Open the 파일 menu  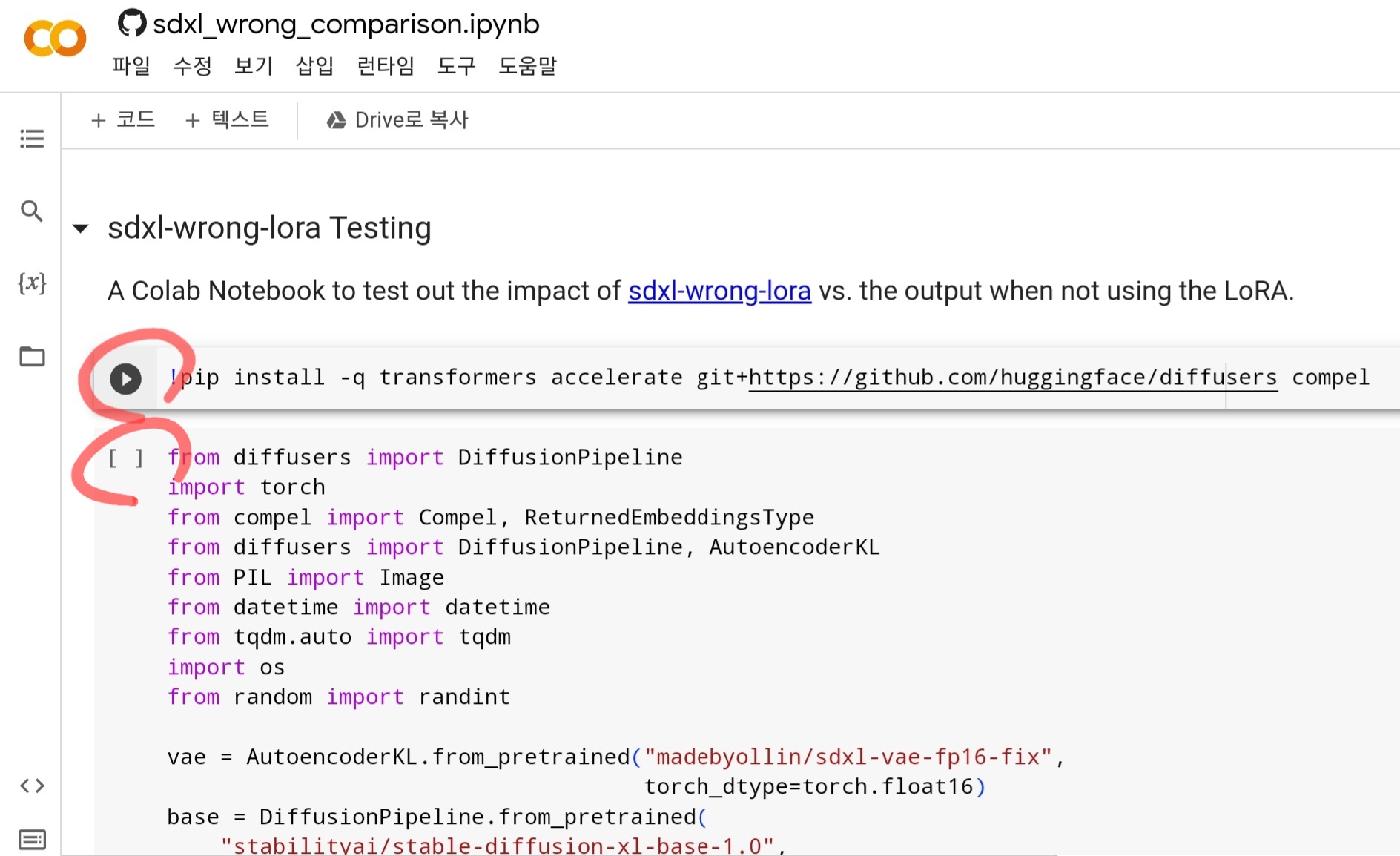click(131, 66)
